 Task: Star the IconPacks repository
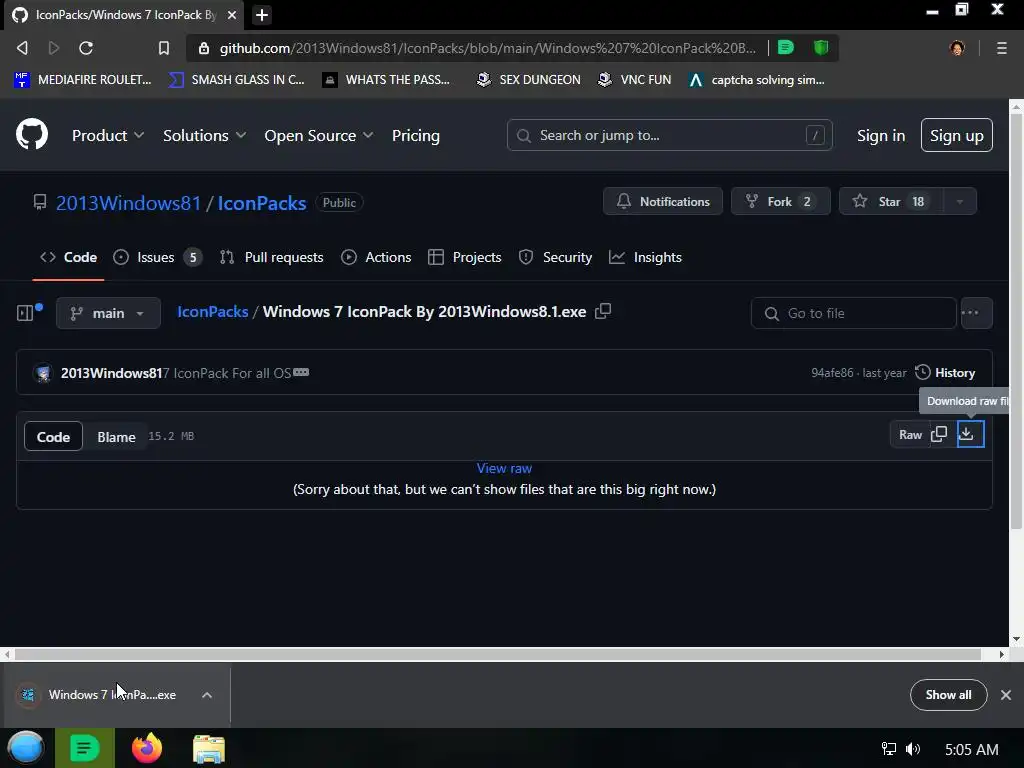pos(891,201)
